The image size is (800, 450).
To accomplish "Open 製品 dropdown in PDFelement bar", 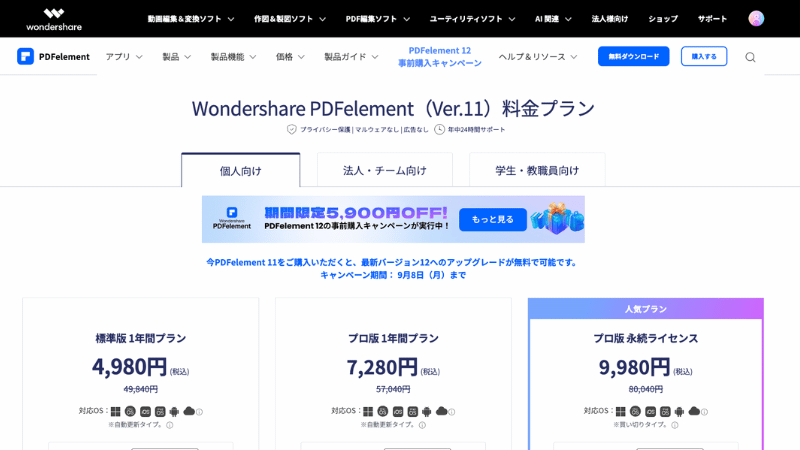I will pos(177,57).
